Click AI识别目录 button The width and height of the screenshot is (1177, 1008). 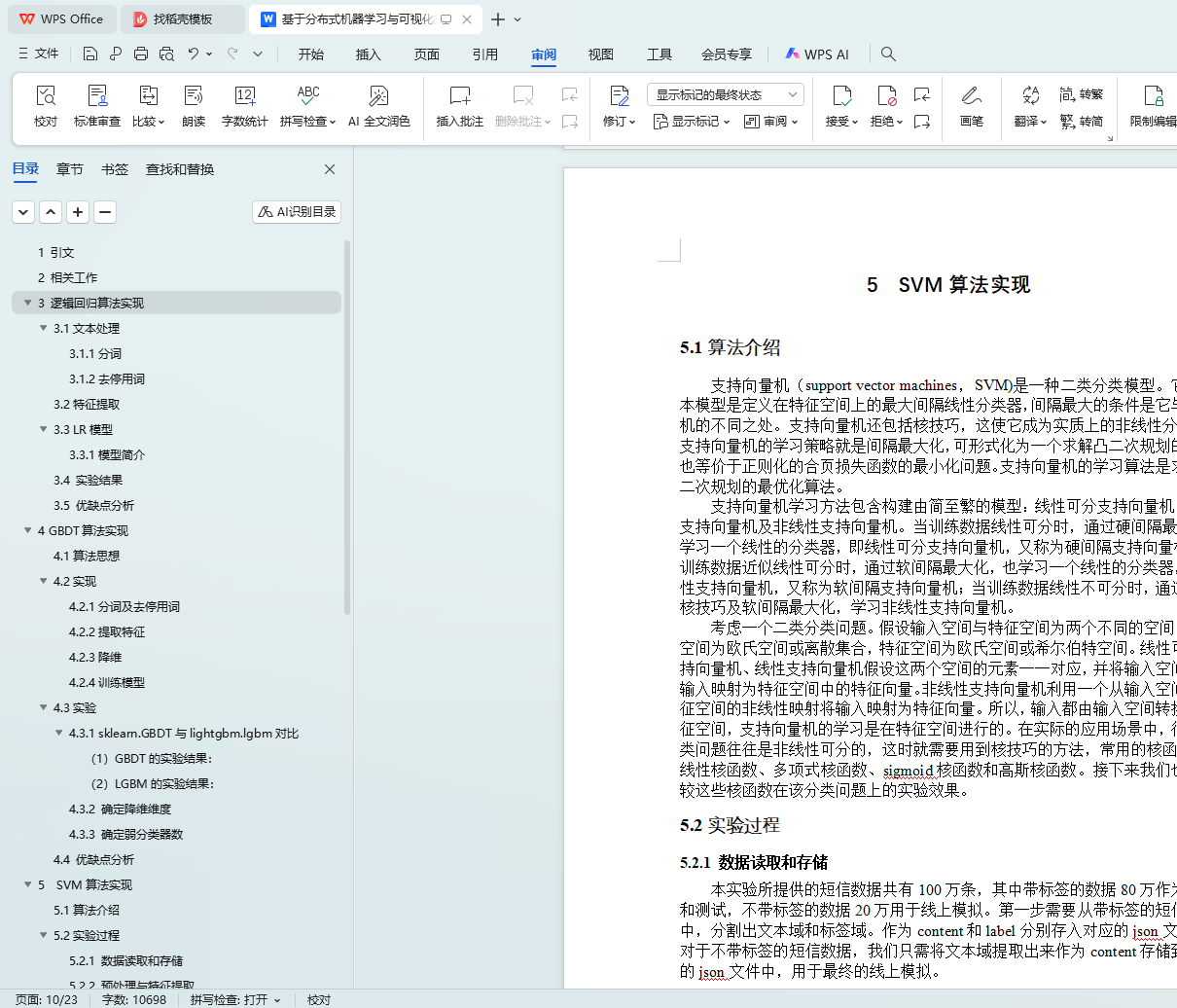click(297, 211)
